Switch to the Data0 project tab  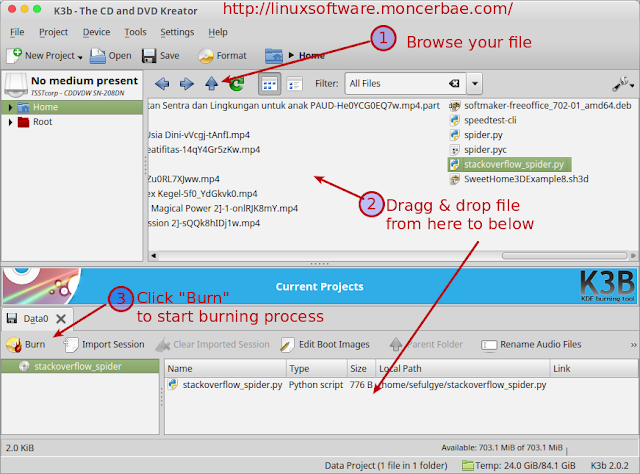(x=36, y=319)
